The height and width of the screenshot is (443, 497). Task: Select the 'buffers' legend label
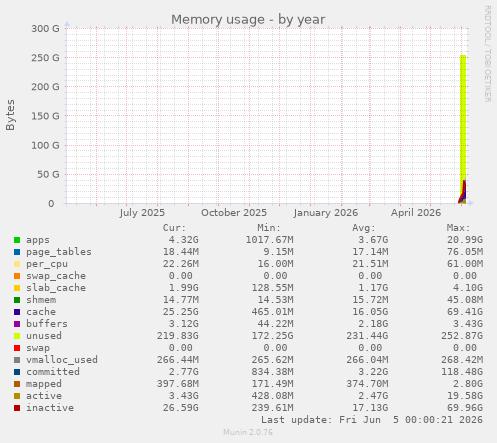tap(47, 324)
